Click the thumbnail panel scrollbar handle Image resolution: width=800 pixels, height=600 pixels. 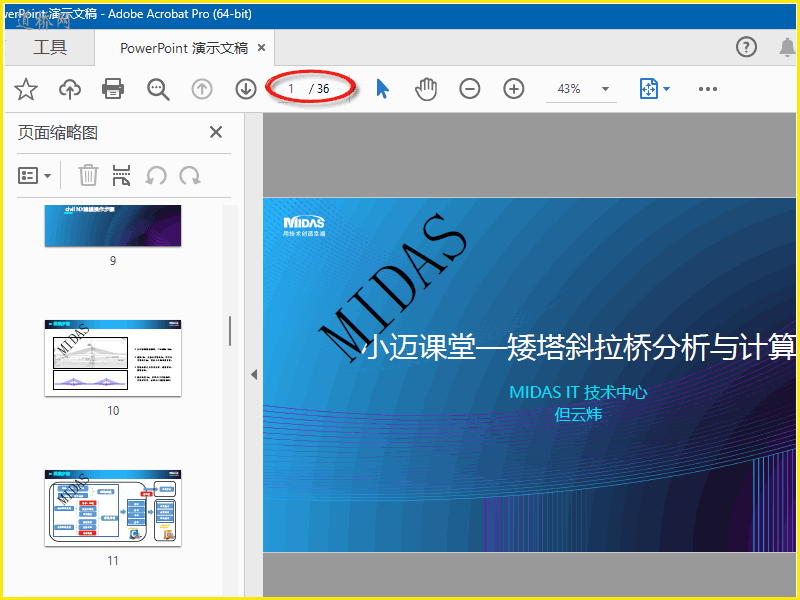pos(230,331)
